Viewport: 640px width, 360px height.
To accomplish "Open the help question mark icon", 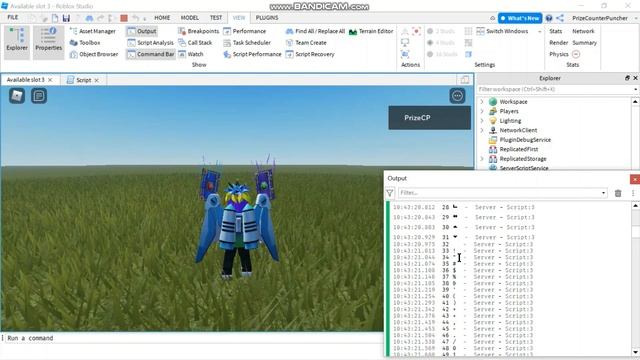I will click(x=549, y=18).
